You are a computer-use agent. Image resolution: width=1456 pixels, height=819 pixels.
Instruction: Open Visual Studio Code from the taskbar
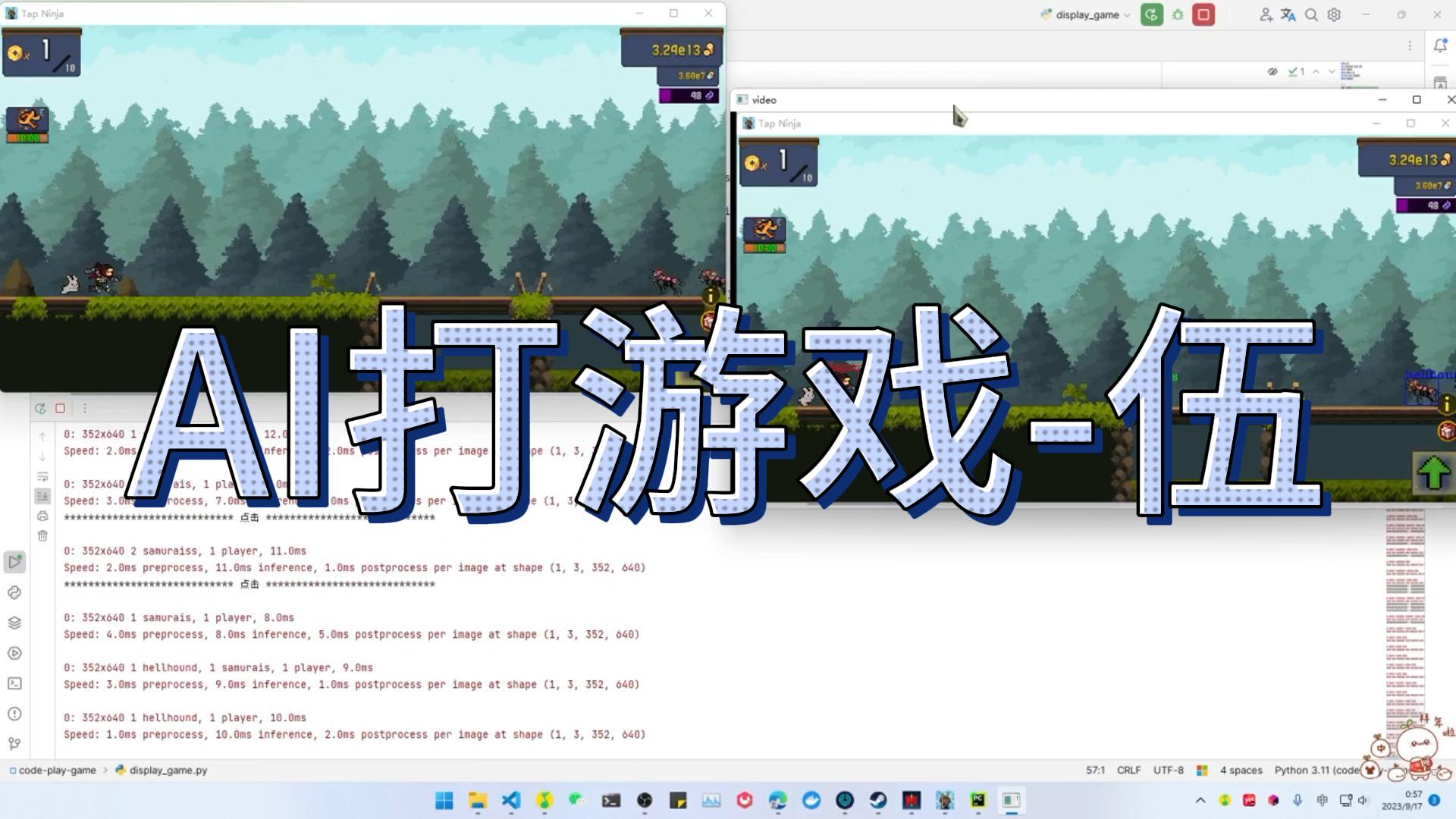511,800
